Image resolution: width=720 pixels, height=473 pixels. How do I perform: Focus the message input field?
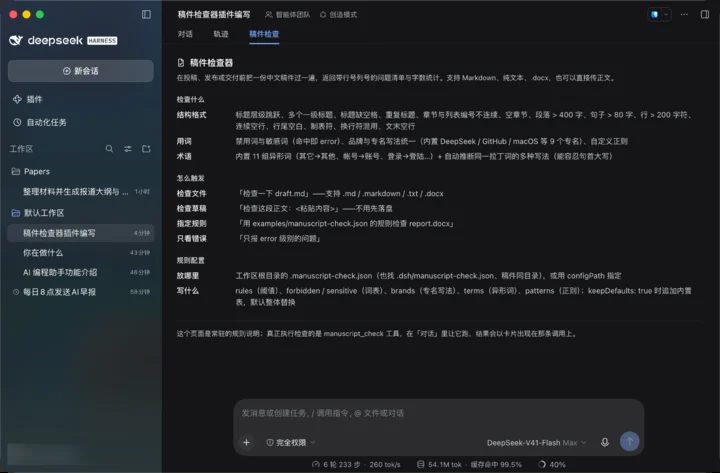click(439, 413)
